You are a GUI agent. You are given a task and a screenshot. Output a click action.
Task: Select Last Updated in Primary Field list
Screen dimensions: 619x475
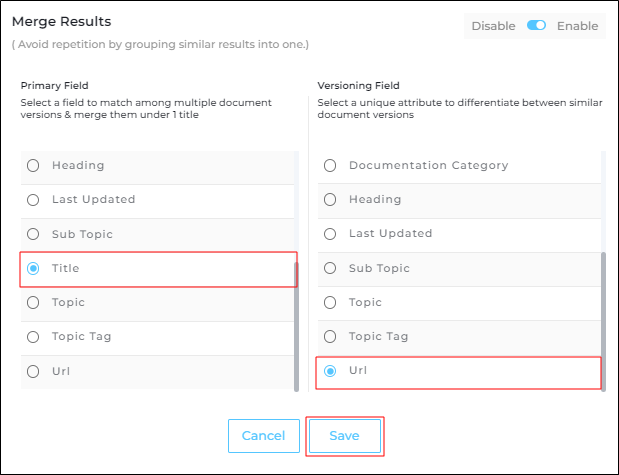tap(34, 200)
